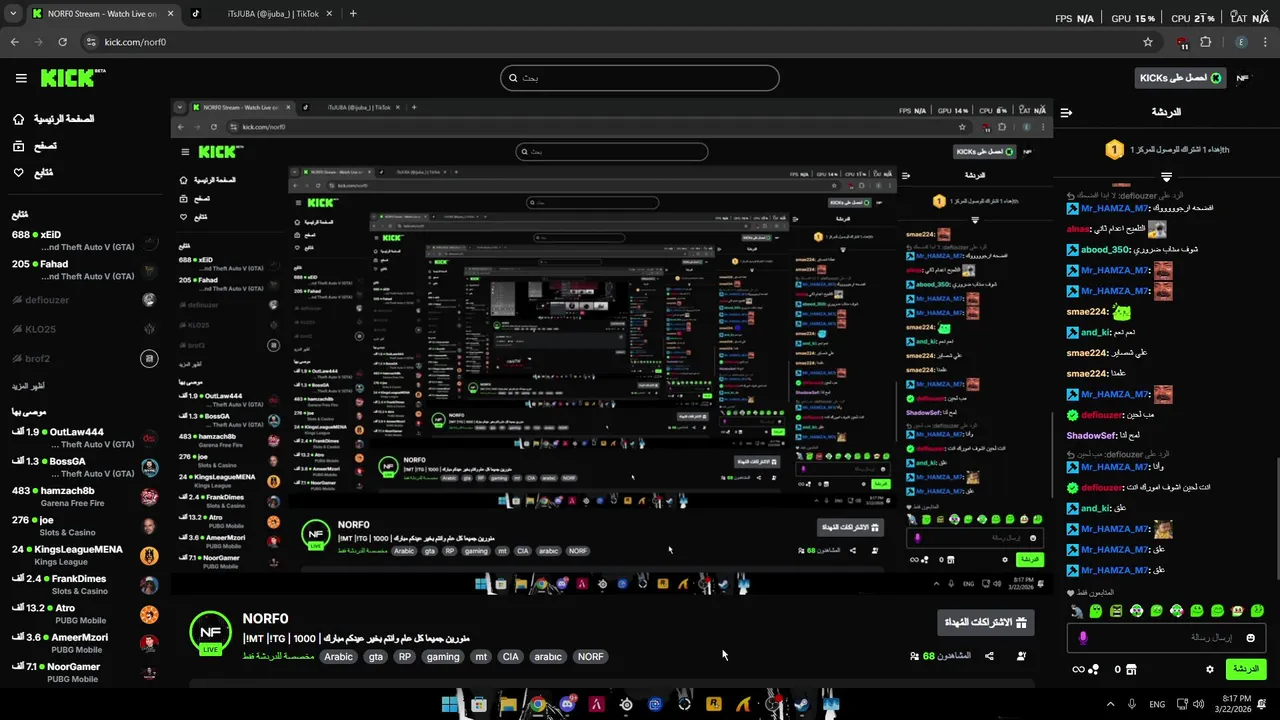Image resolution: width=1280 pixels, height=720 pixels.
Task: Open the emoji picker in the chat input
Action: 1250,638
